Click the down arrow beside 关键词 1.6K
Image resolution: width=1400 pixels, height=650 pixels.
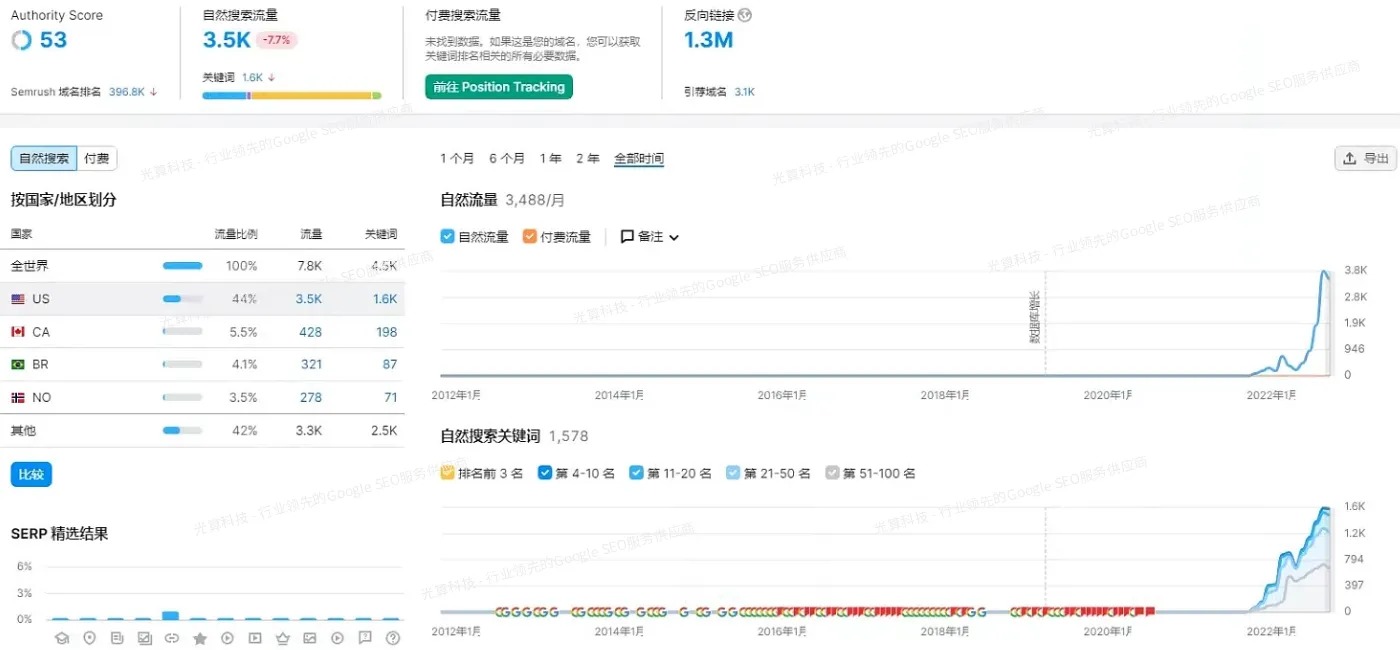pos(271,77)
